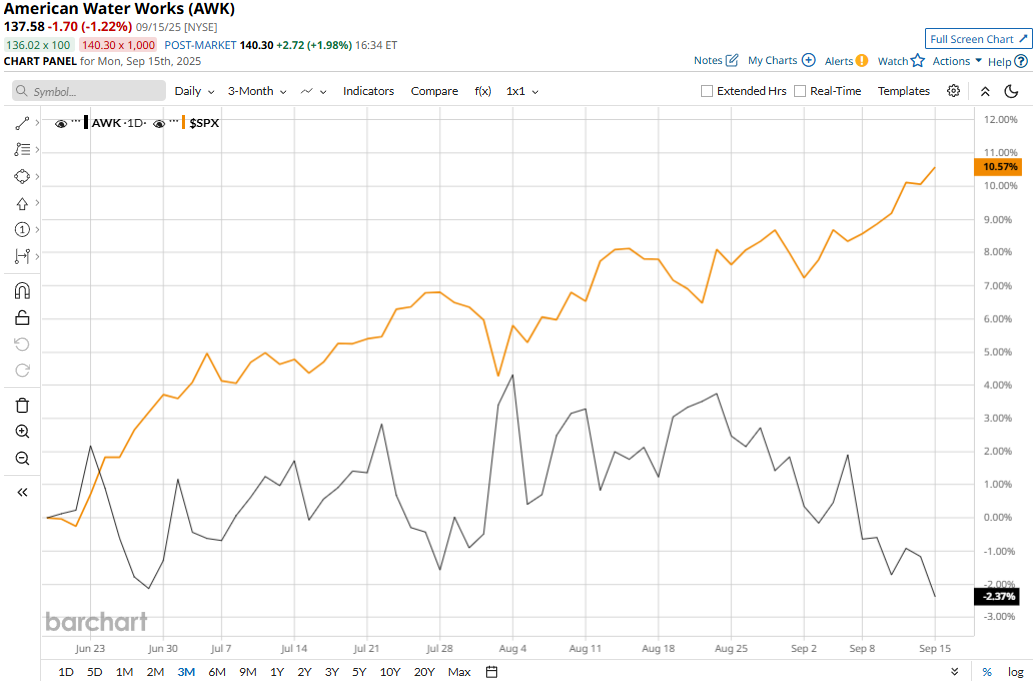Select the 10Y range tab
The width and height of the screenshot is (1035, 681).
click(390, 672)
